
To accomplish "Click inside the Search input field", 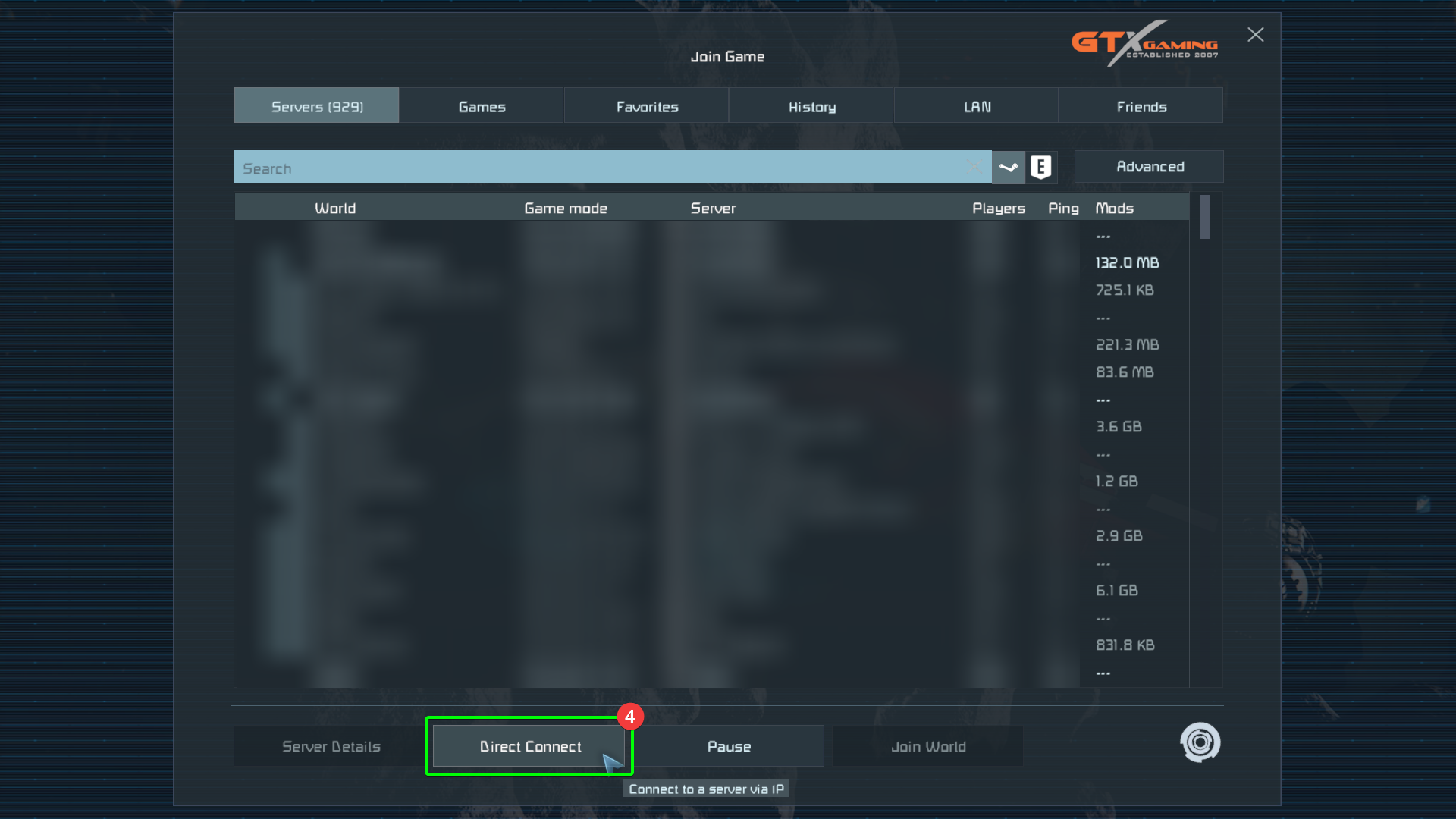I will pos(591,168).
